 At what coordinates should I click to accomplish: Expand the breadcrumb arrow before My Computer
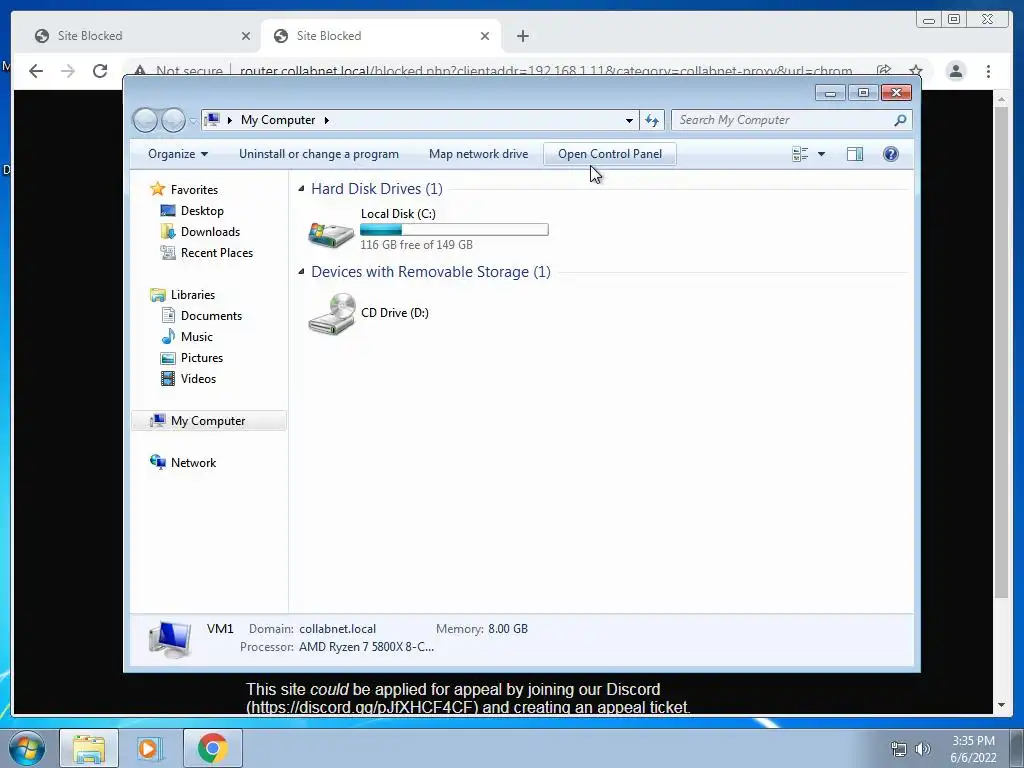point(230,120)
